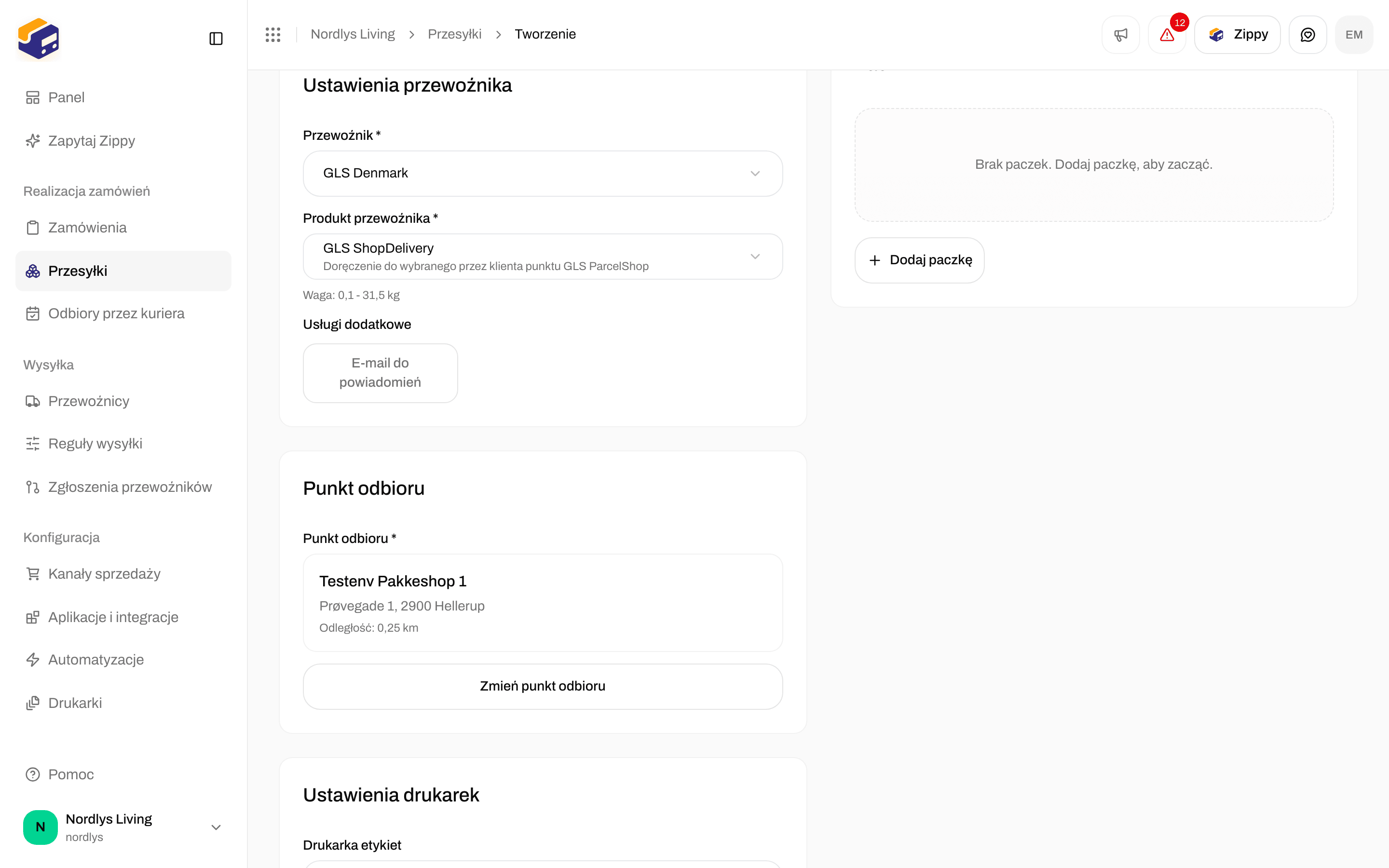Select the Testenv Pakkeshop 1 pickup point card

tap(543, 603)
